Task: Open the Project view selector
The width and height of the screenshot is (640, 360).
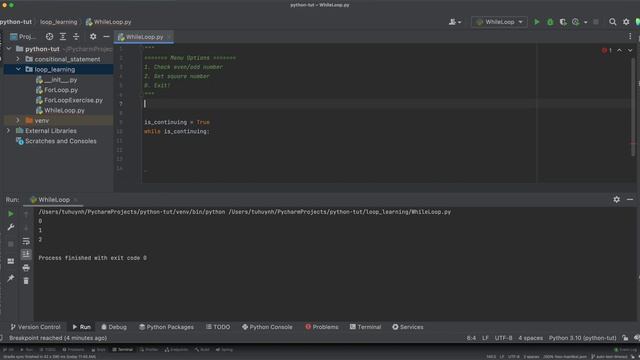Action: (x=23, y=37)
